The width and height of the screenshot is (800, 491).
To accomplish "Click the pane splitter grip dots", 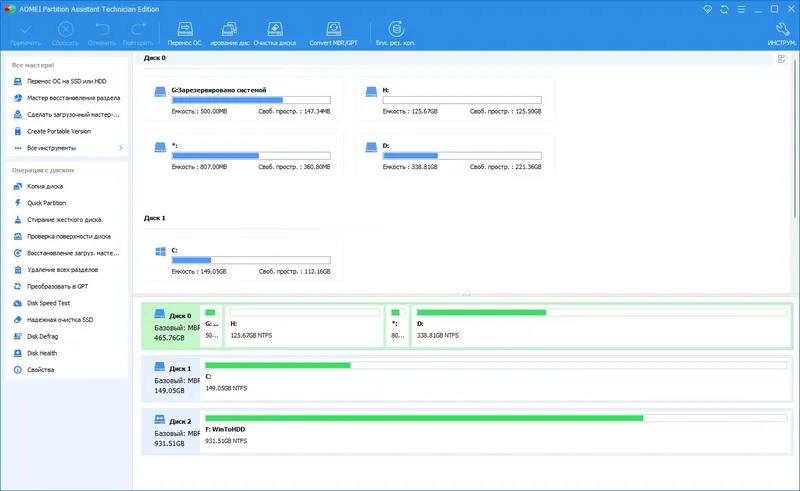I will tap(466, 295).
